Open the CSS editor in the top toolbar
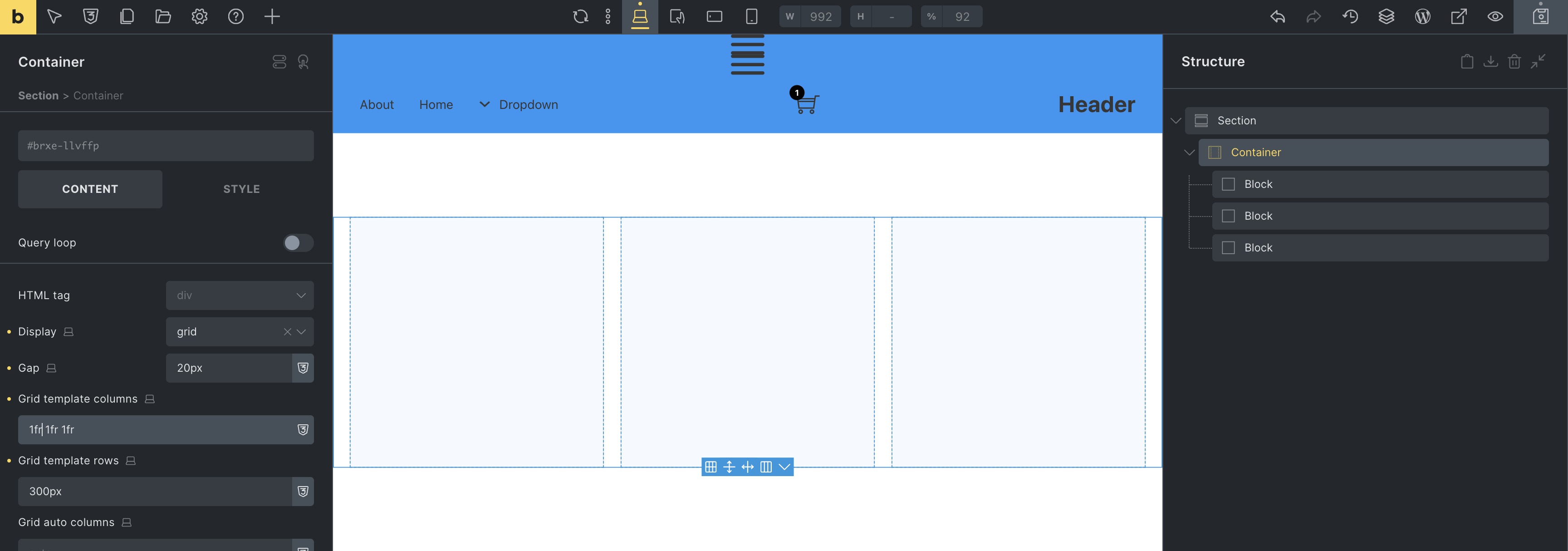Image resolution: width=1568 pixels, height=551 pixels. 91,16
